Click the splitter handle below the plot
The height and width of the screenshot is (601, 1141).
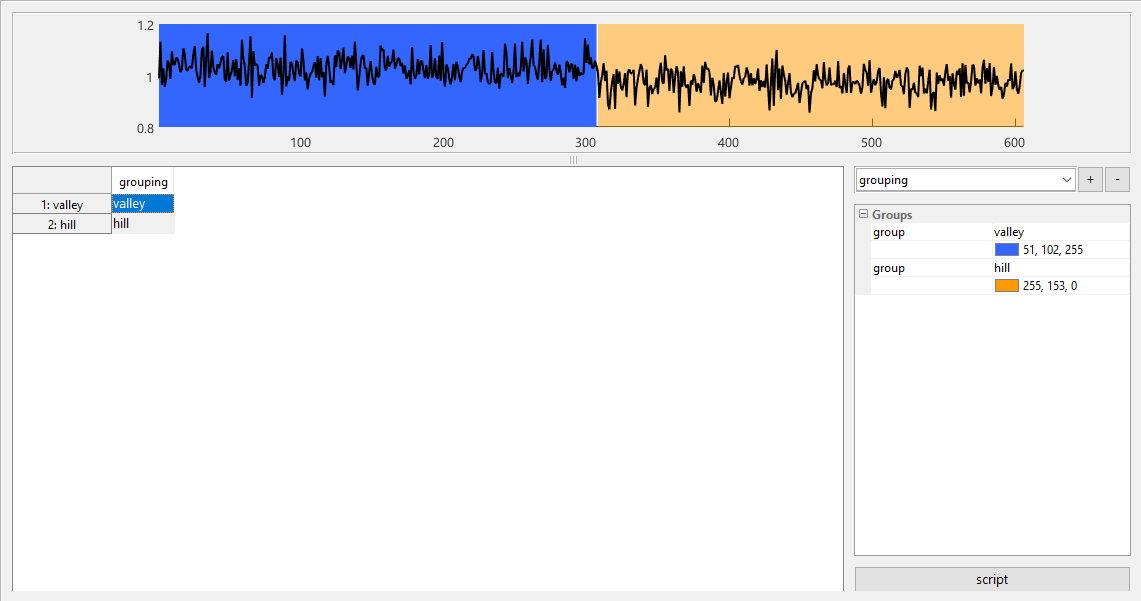tap(573, 160)
